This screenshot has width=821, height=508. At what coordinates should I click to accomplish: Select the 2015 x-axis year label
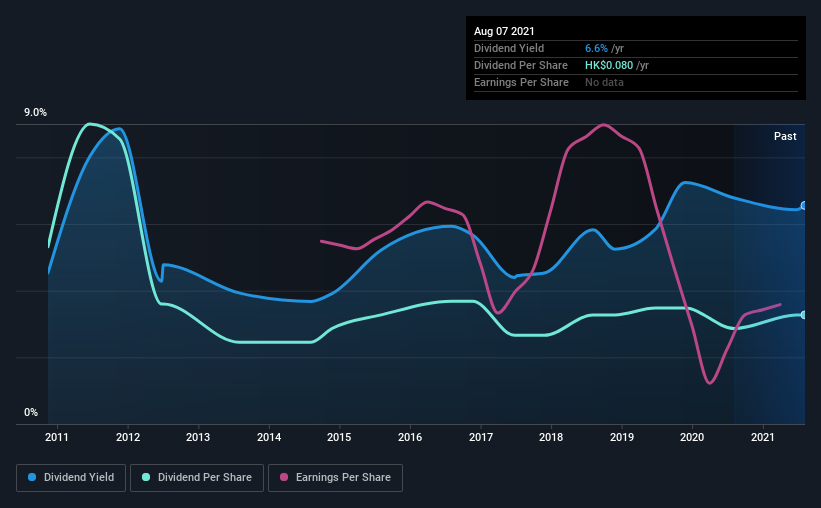point(339,437)
